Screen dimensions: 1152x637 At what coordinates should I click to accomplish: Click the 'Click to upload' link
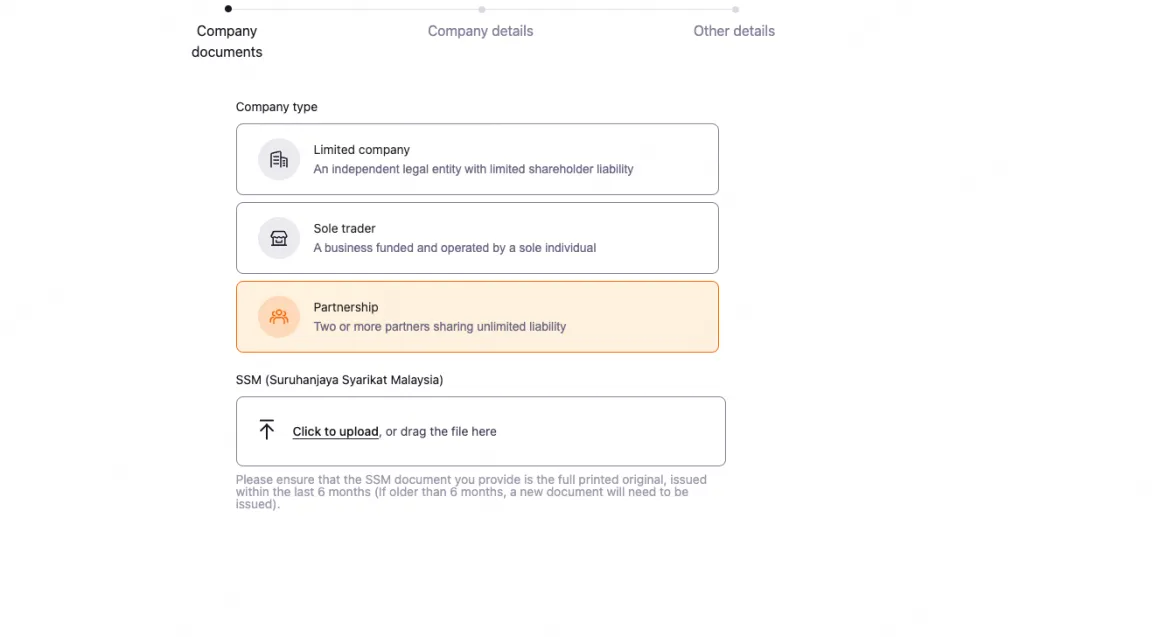point(335,432)
